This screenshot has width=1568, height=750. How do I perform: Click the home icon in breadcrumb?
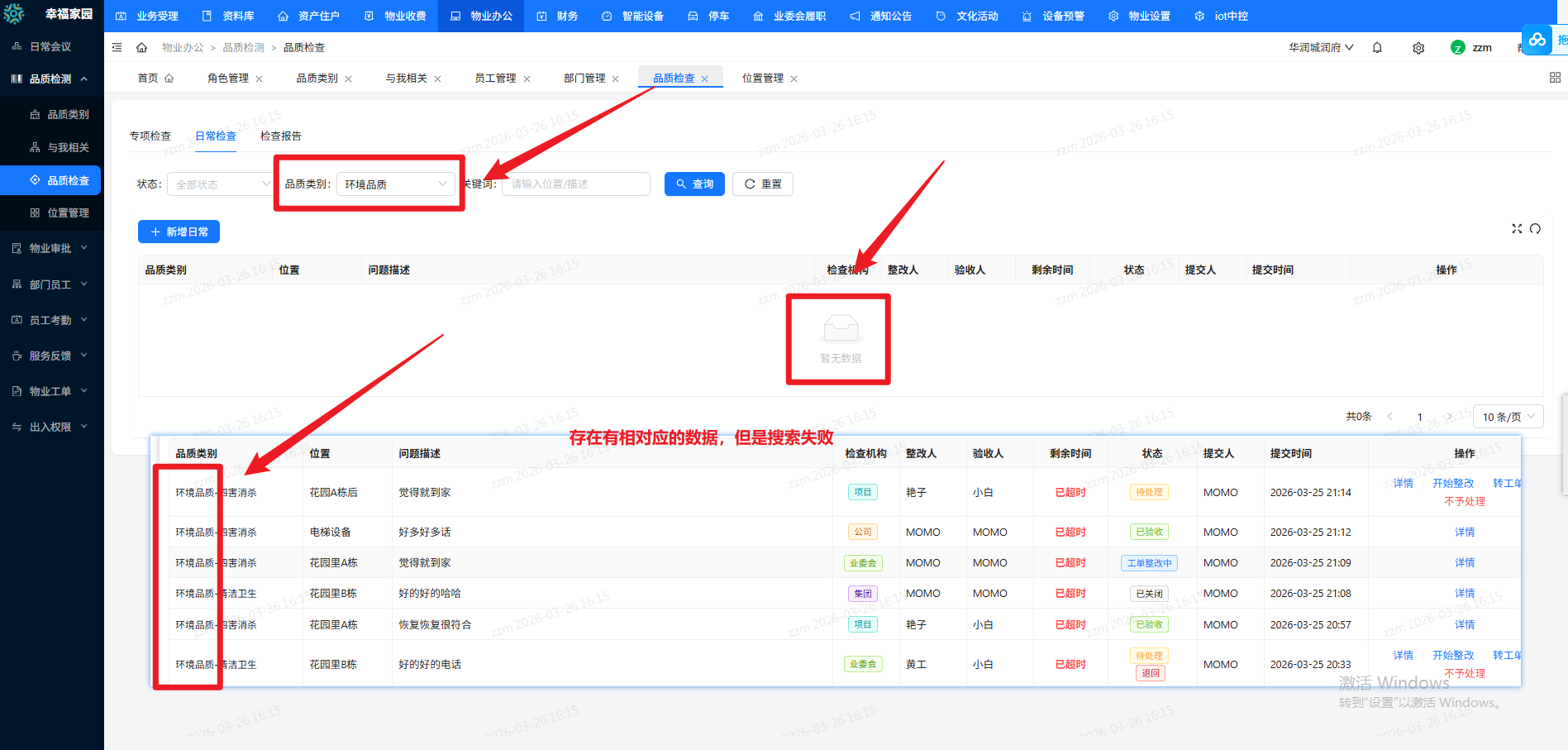[141, 48]
